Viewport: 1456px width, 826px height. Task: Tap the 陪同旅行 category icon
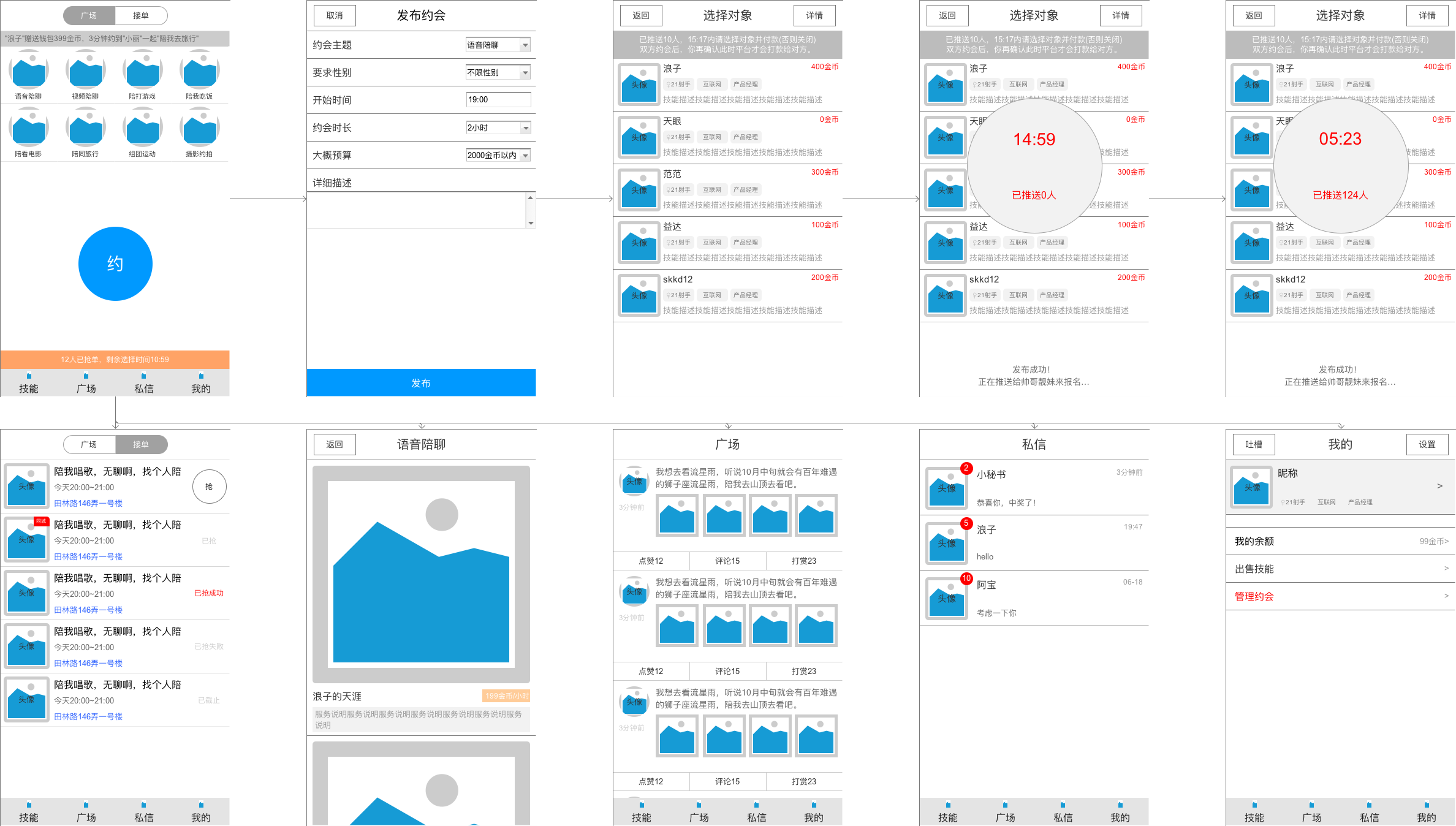pos(86,127)
